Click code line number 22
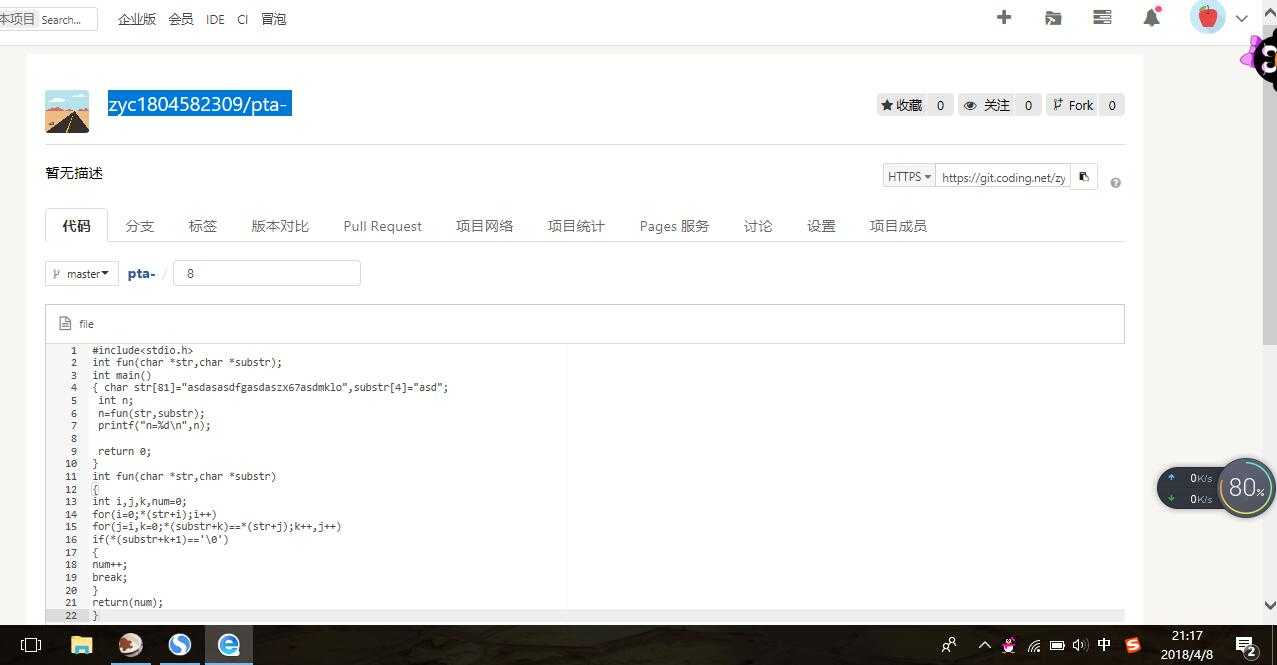Screen dimensions: 1277x665 (x=71, y=615)
